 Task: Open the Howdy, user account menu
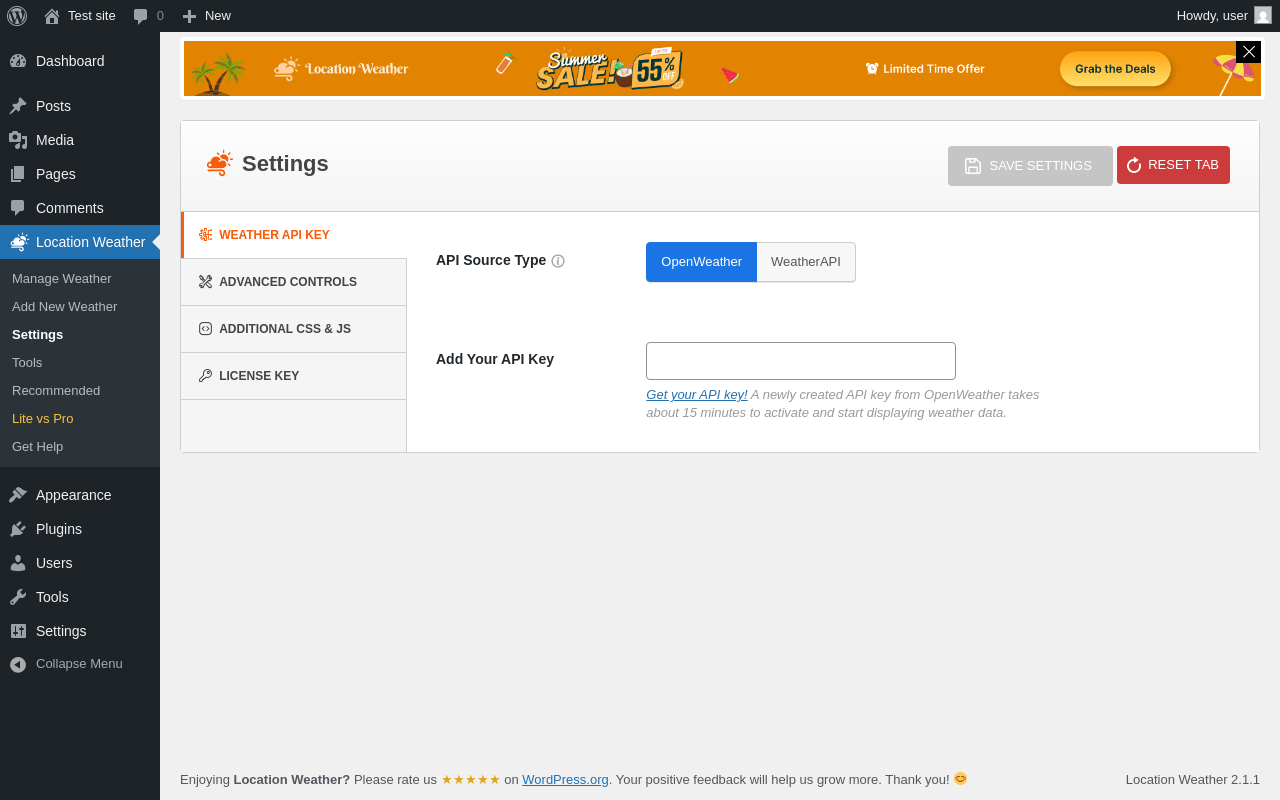[1223, 16]
